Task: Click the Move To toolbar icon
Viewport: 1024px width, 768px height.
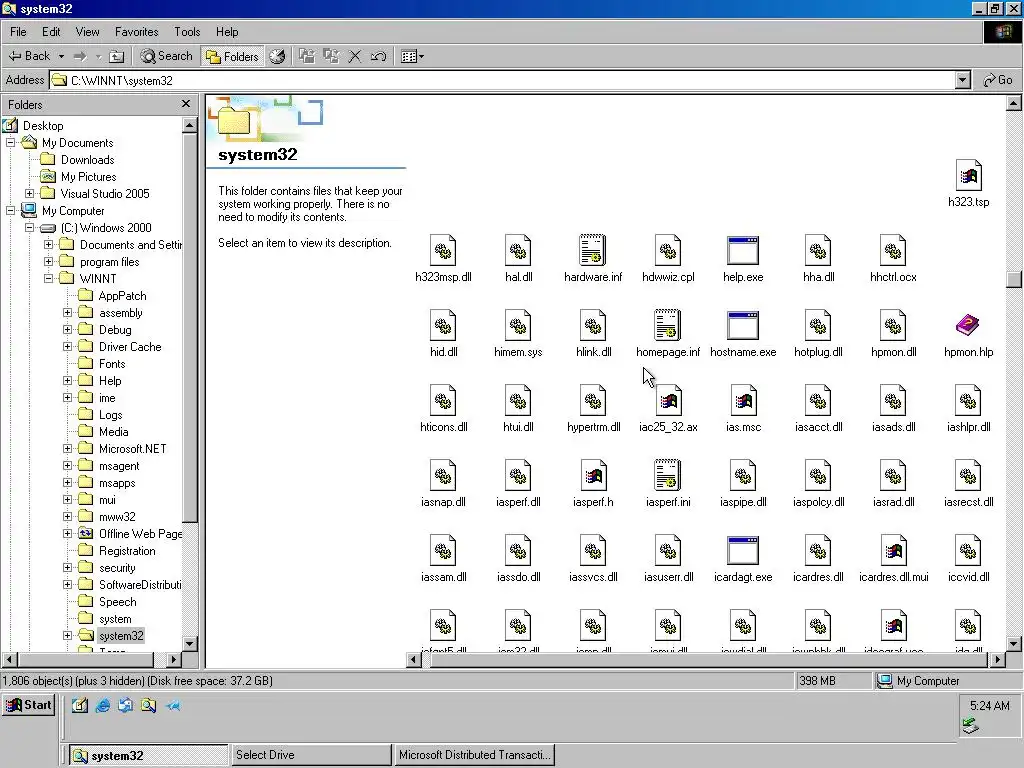Action: point(306,56)
